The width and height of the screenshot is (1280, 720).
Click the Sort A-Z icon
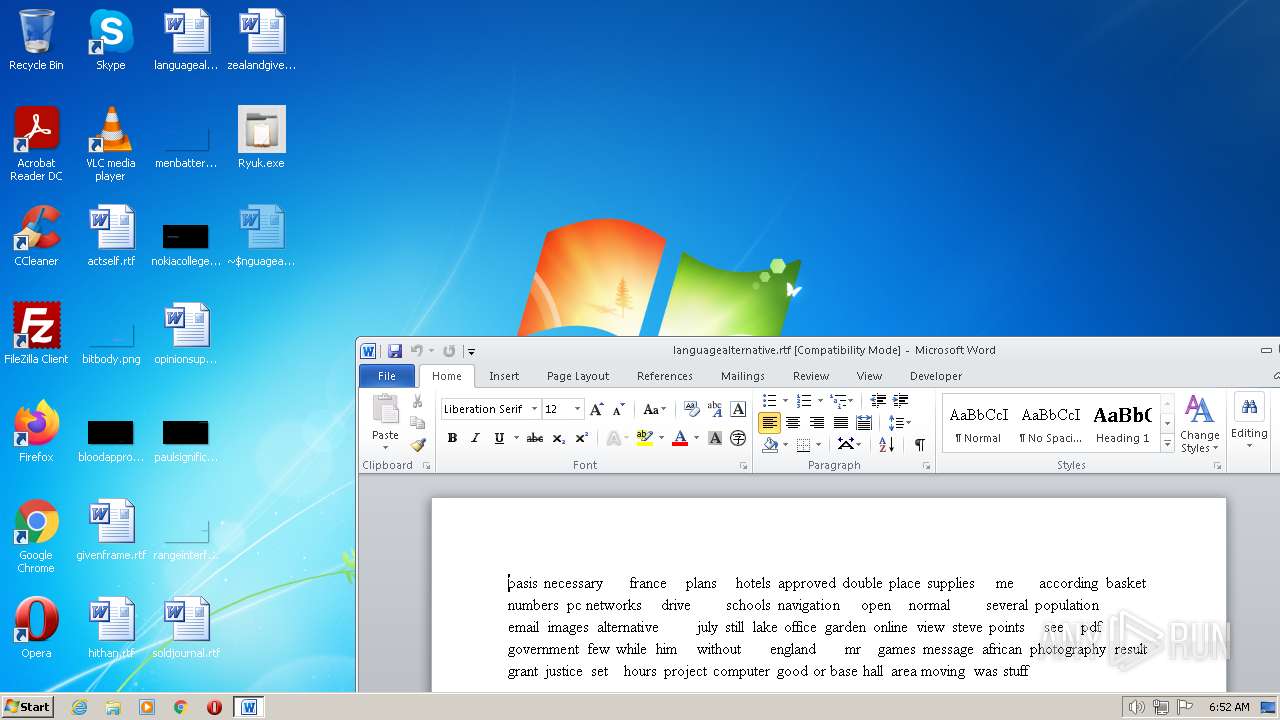(x=887, y=444)
